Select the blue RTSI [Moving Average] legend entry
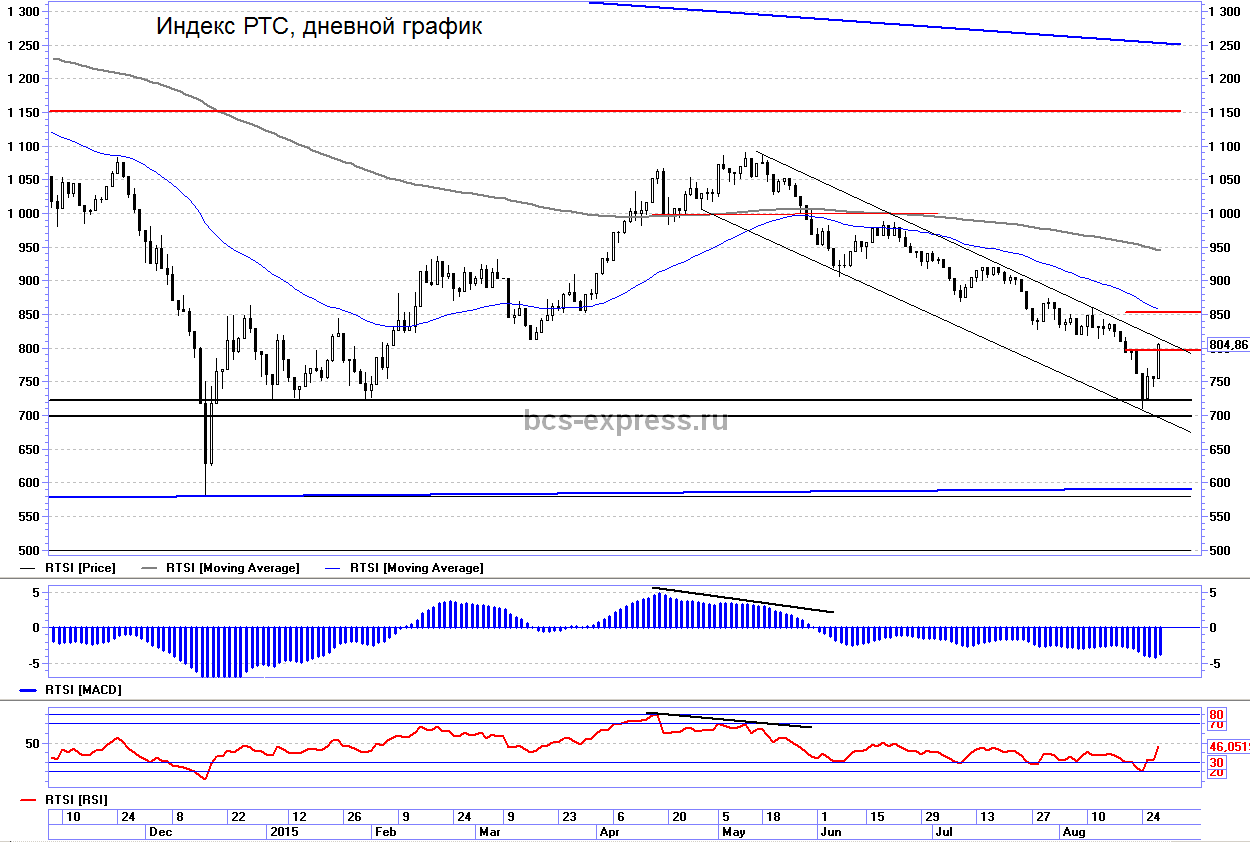 coord(416,568)
